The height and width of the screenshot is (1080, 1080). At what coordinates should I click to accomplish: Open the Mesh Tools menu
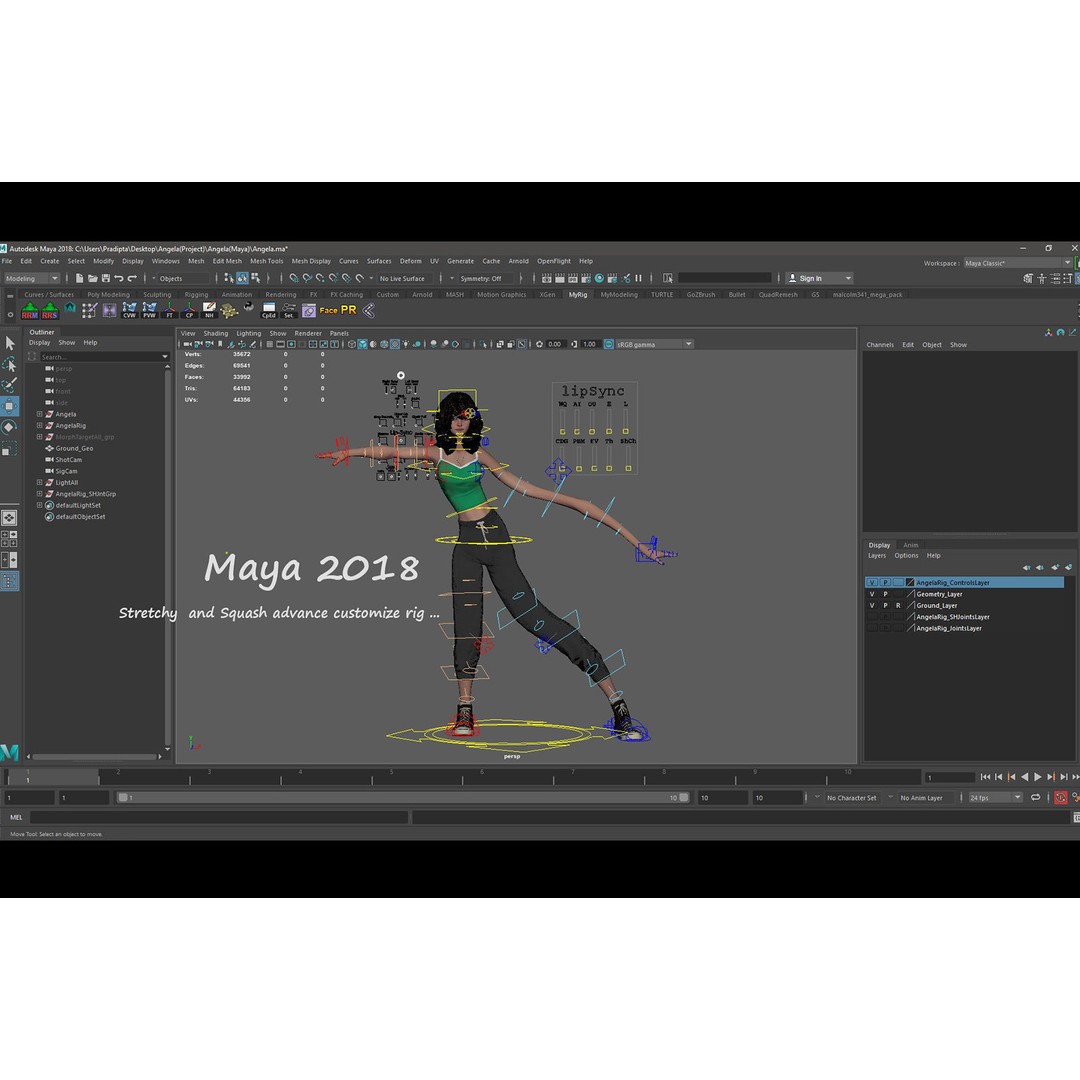coord(267,261)
